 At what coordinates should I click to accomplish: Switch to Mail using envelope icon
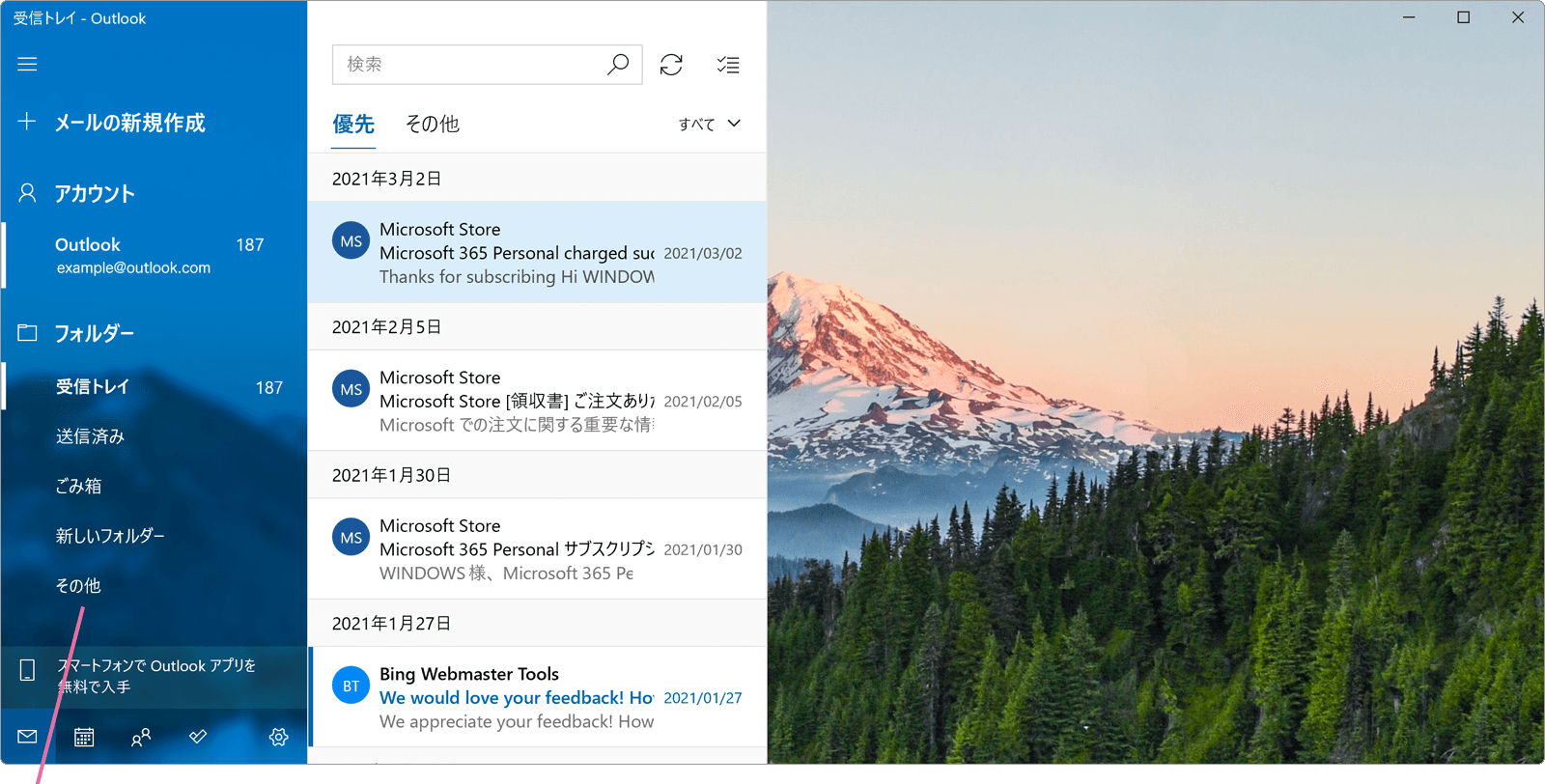(x=27, y=737)
